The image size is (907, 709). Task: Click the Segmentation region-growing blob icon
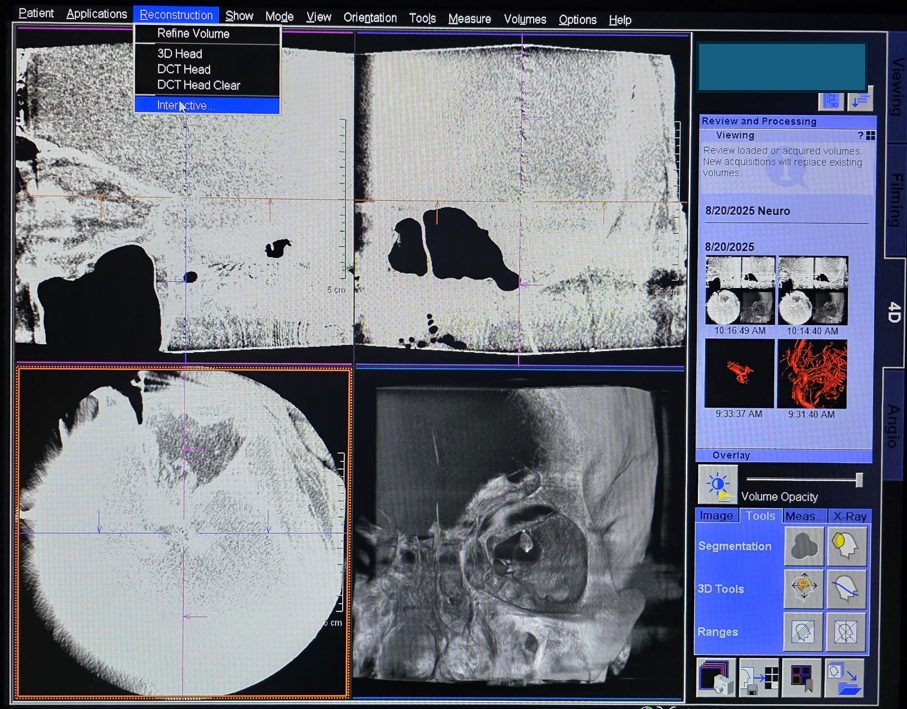803,546
